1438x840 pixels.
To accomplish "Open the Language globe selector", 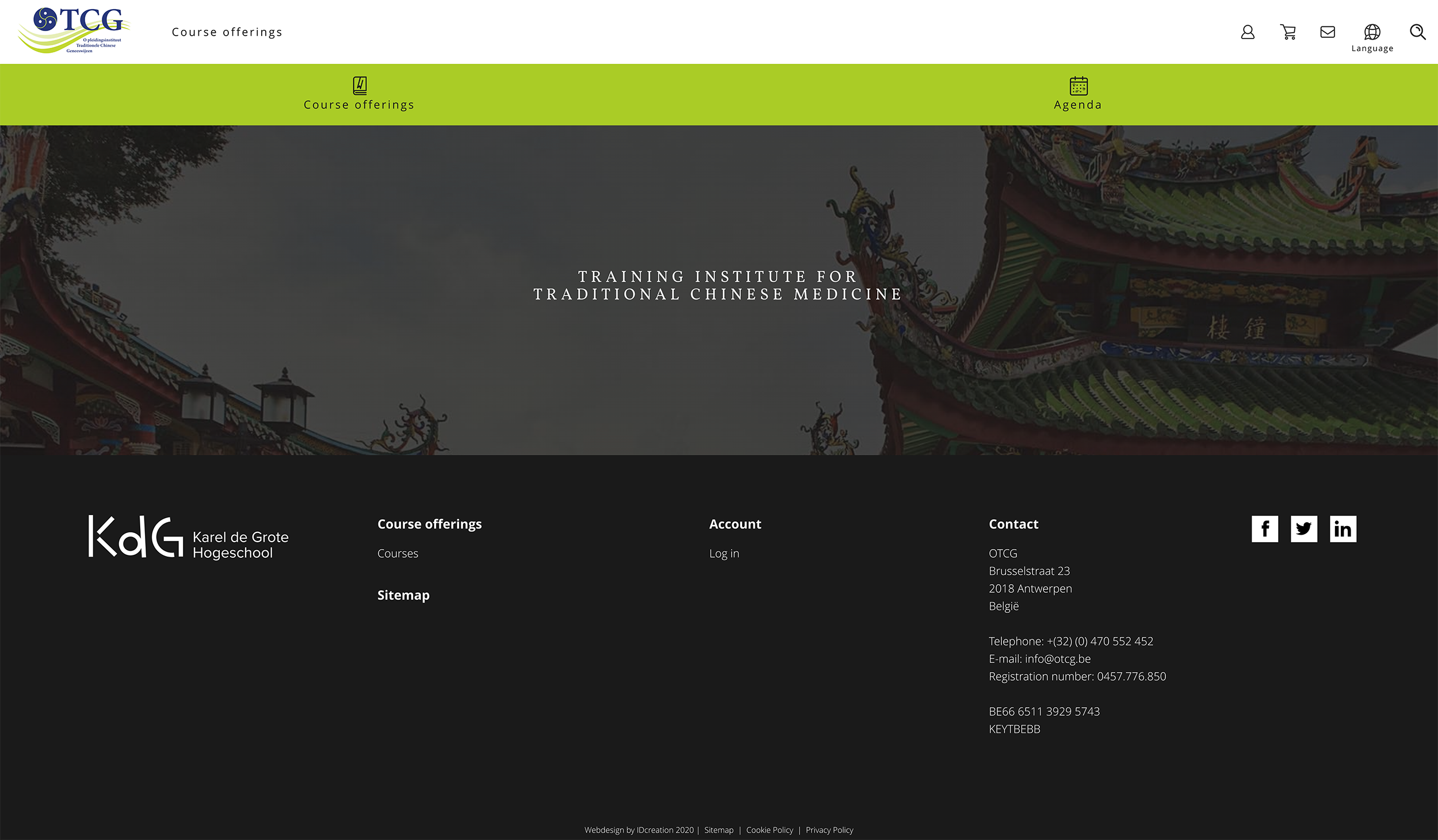I will click(1372, 33).
